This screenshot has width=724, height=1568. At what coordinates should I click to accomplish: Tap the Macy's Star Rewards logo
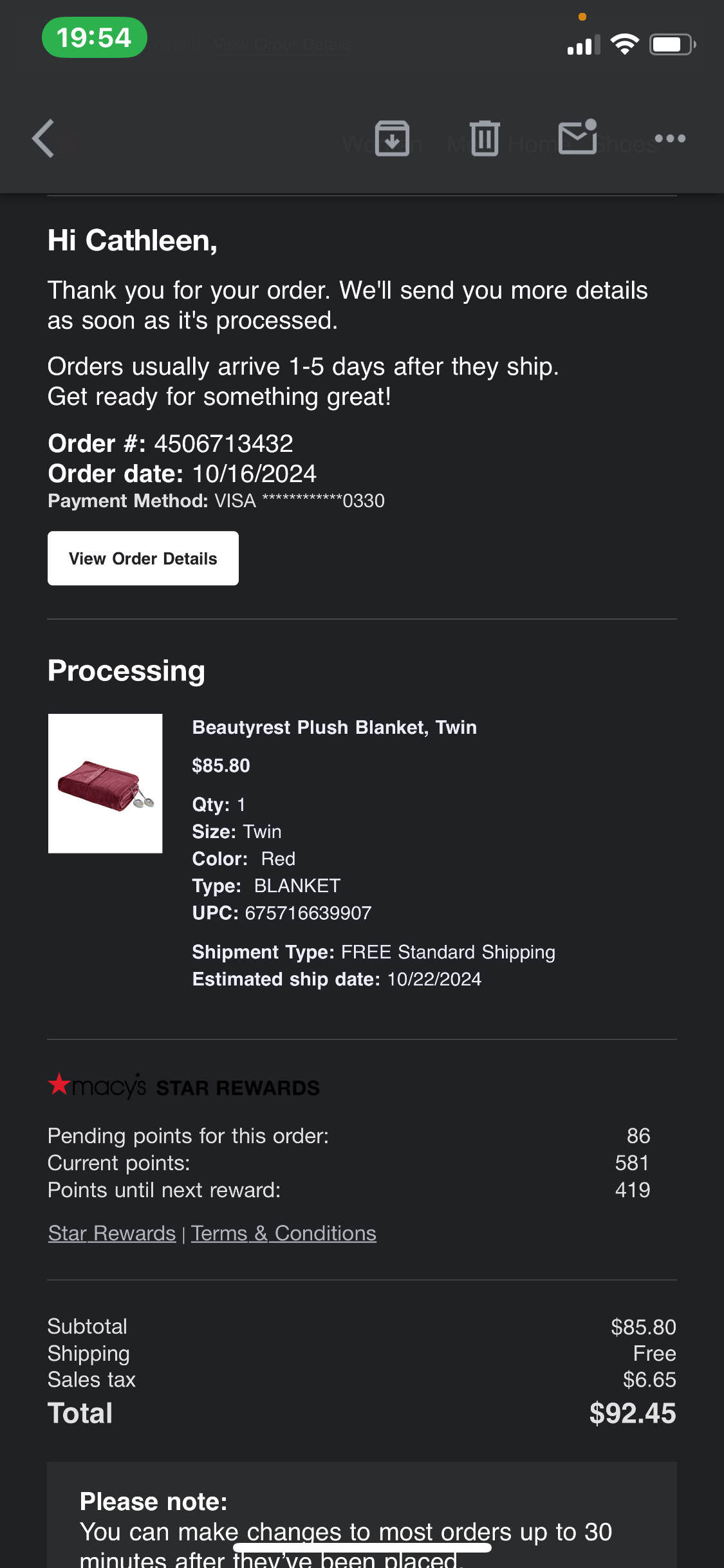pyautogui.click(x=184, y=1087)
